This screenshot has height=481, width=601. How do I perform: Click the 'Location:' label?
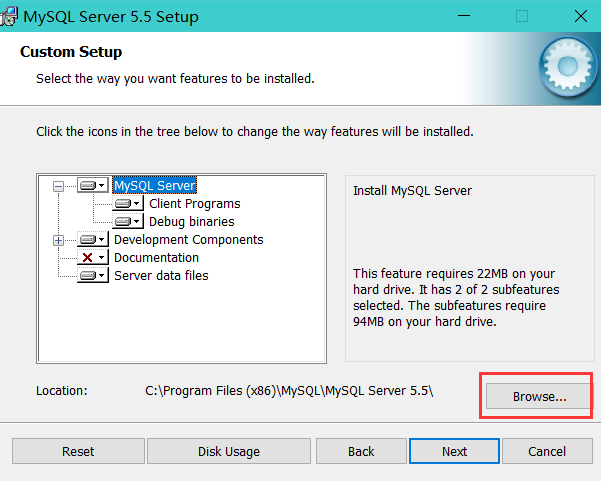pos(62,391)
